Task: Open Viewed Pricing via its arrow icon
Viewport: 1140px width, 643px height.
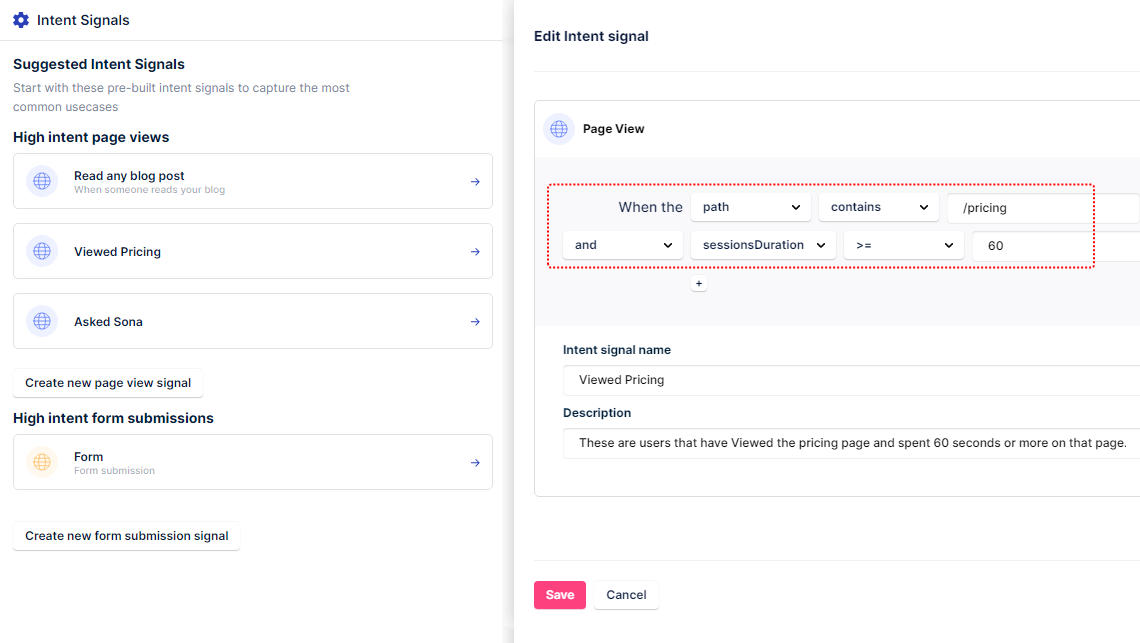Action: click(475, 252)
